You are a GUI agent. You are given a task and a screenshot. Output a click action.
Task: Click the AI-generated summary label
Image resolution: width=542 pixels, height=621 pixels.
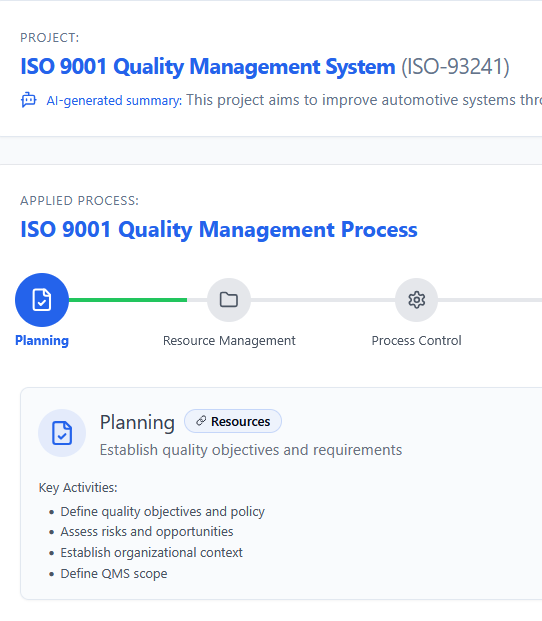[114, 101]
